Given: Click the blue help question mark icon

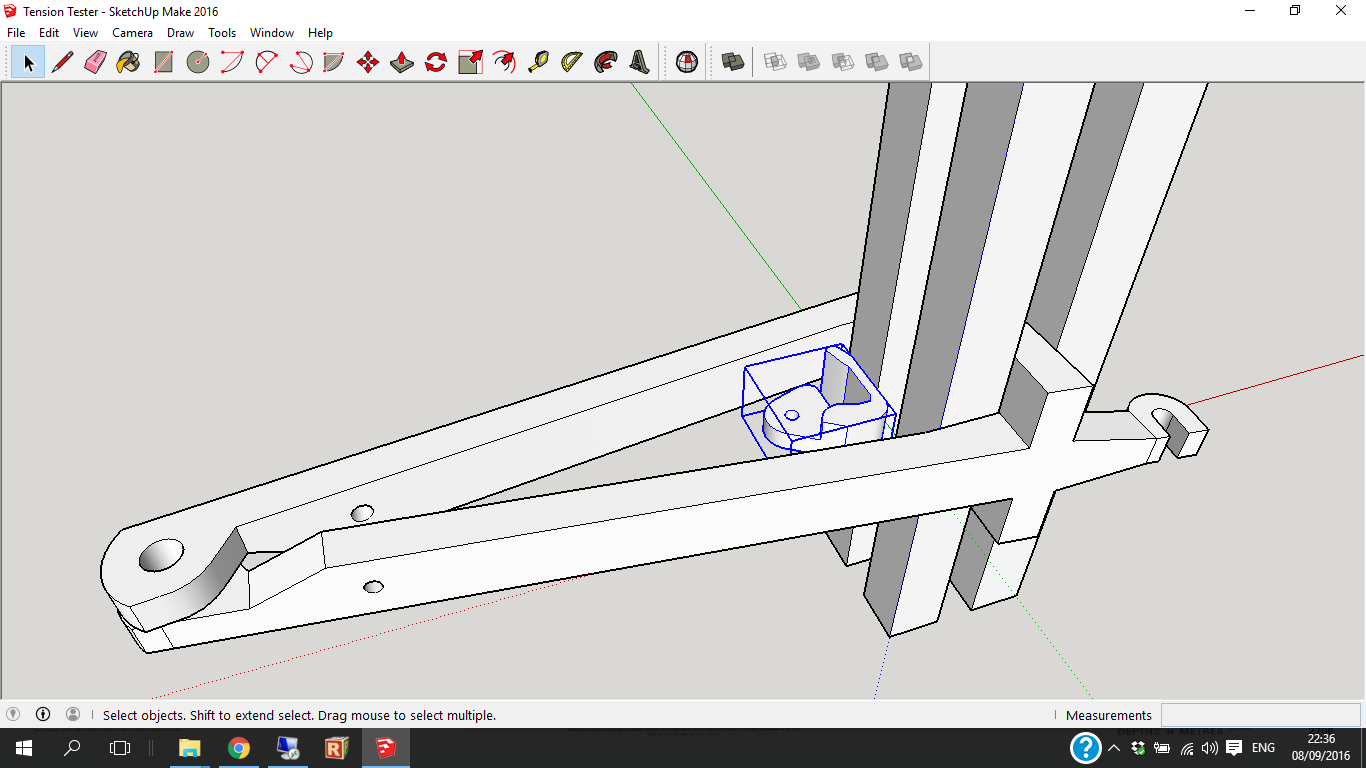Looking at the screenshot, I should coord(1085,748).
